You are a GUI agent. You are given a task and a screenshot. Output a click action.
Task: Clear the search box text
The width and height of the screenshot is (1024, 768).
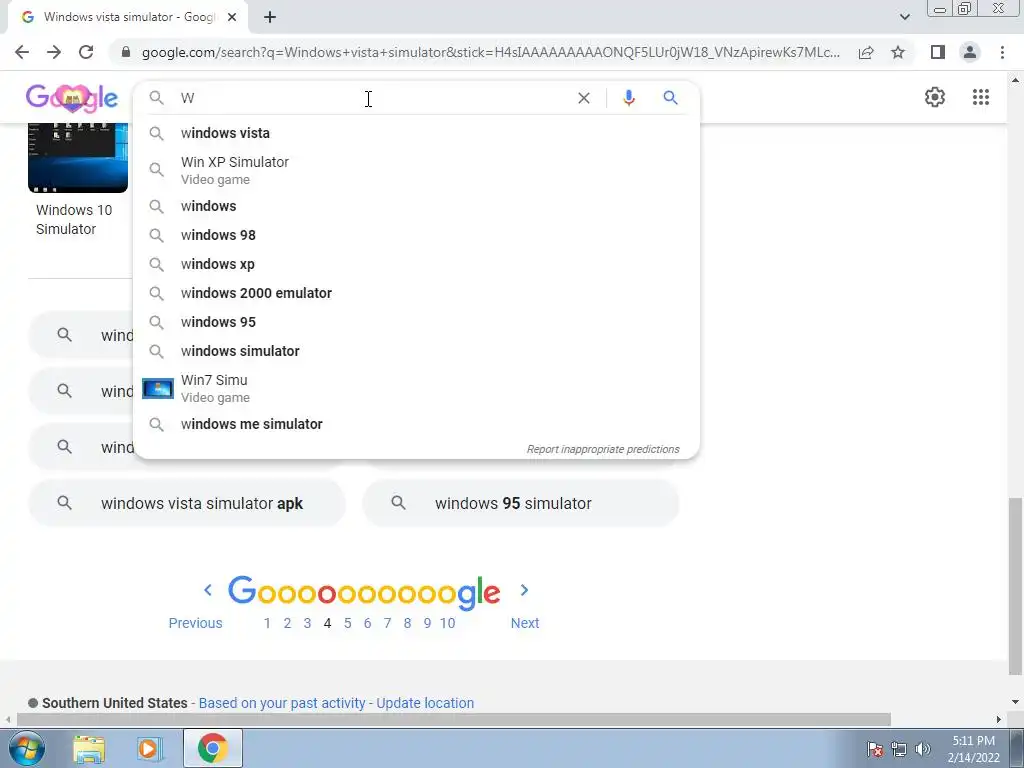tap(584, 98)
